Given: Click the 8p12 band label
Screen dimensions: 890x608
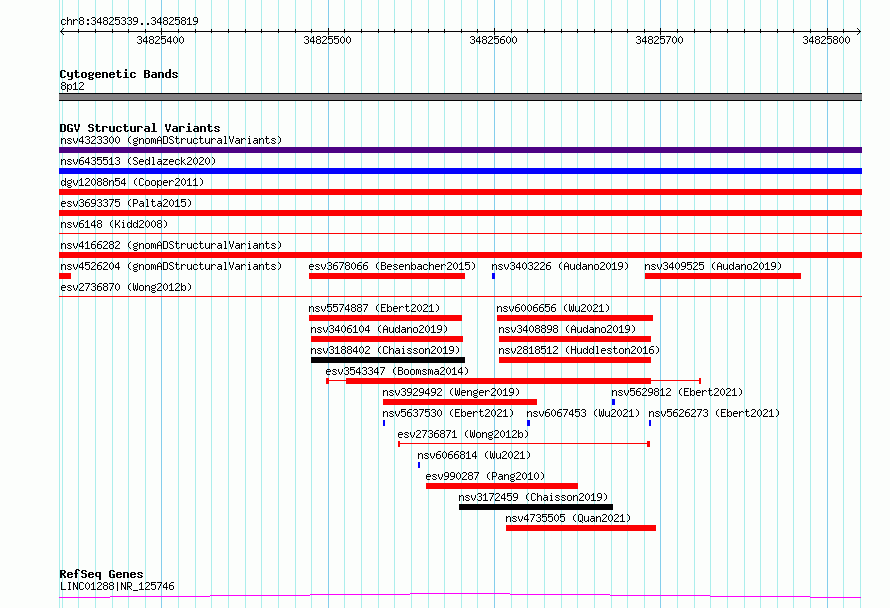Looking at the screenshot, I should [x=72, y=86].
